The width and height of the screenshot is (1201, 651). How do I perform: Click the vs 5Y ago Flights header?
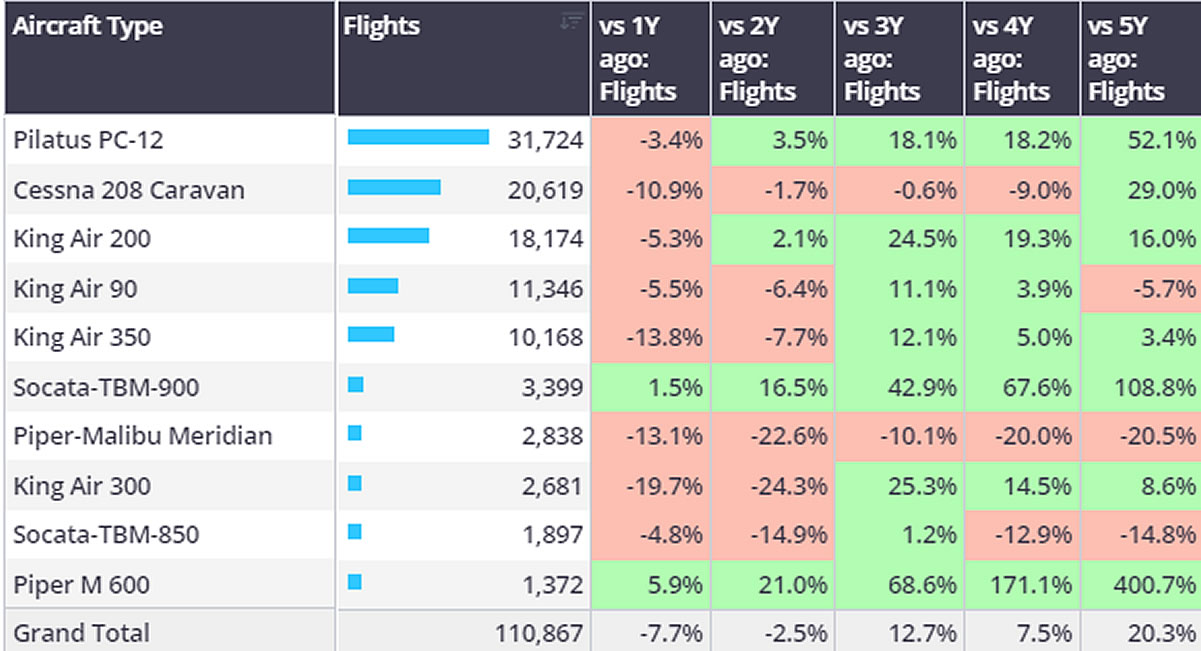(1141, 58)
